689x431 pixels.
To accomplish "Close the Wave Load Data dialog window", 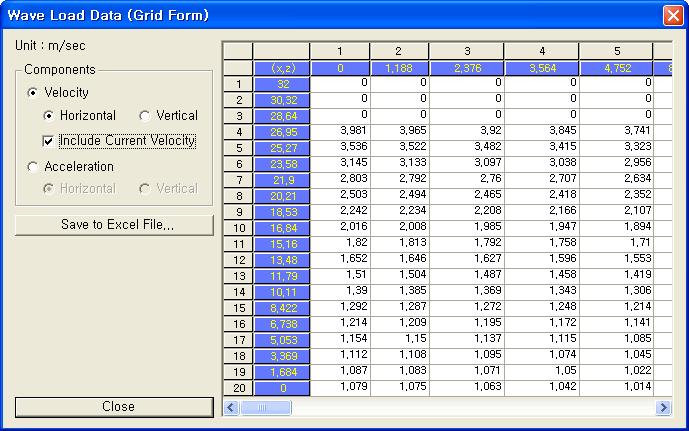I will [x=673, y=15].
